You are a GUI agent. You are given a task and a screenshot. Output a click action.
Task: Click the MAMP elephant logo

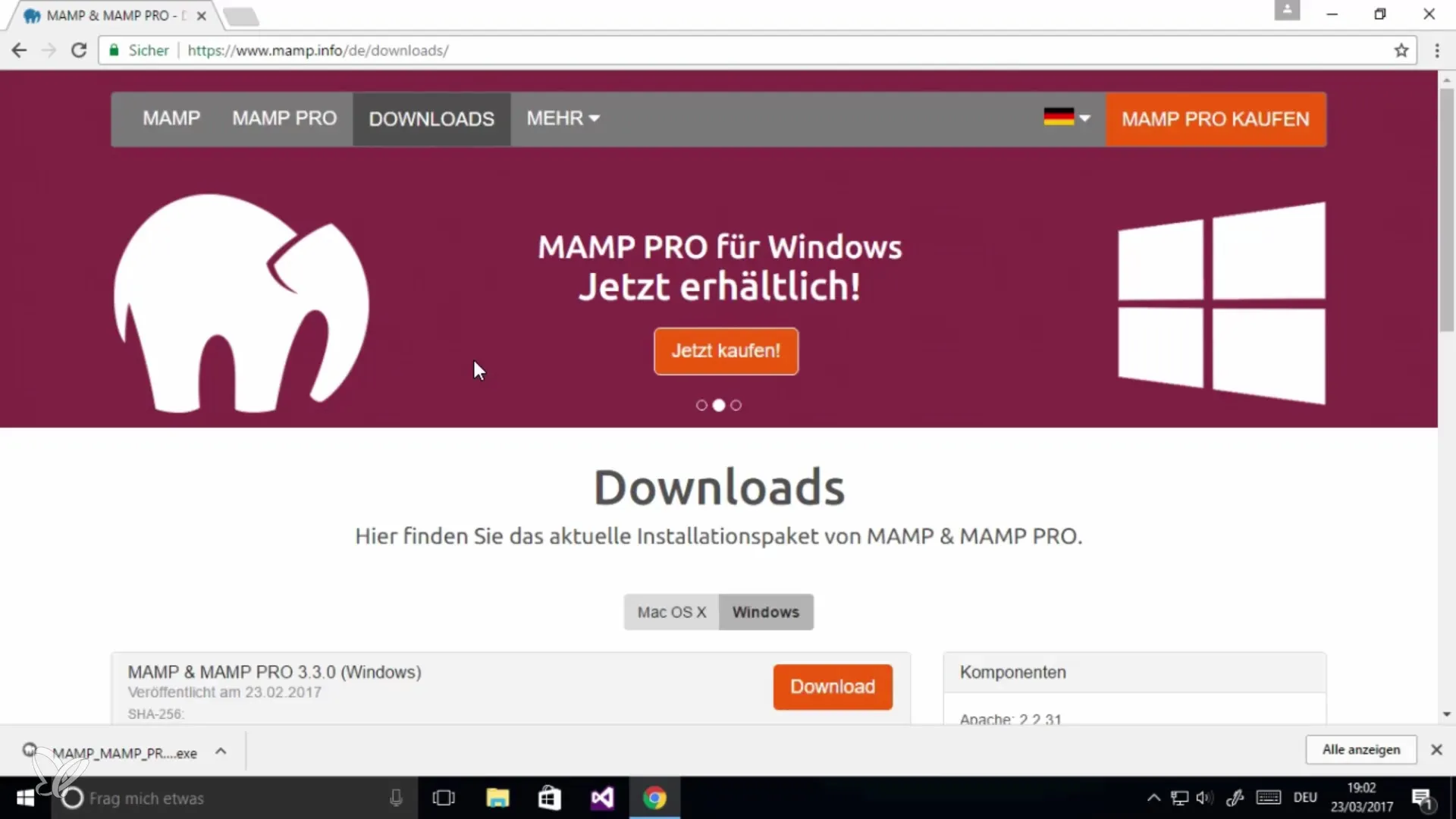coord(241,303)
